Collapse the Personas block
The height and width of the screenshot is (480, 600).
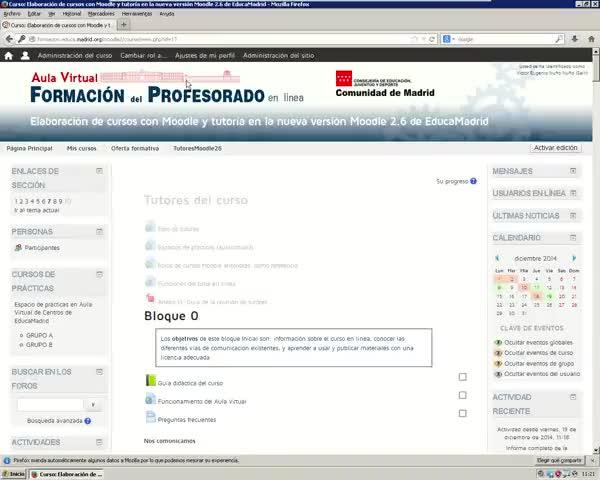(x=99, y=231)
